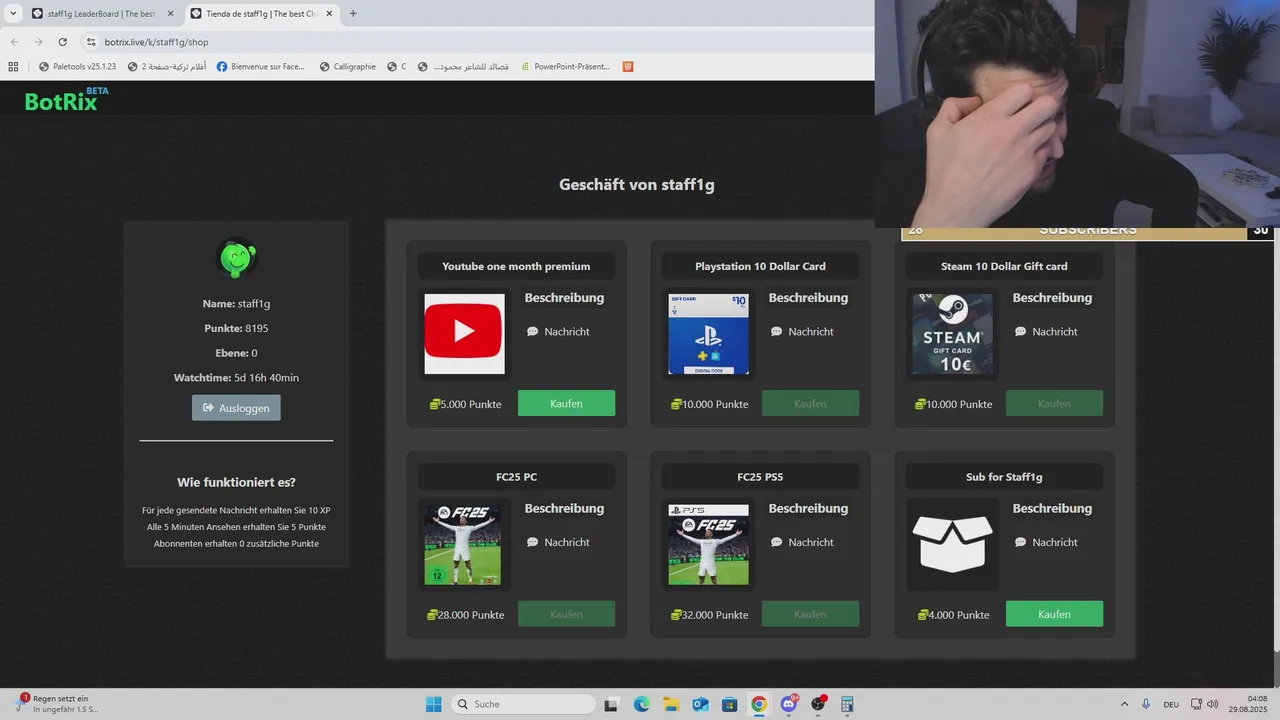This screenshot has width=1280, height=720.
Task: Click the FC25 PC cover image
Action: coord(462,544)
